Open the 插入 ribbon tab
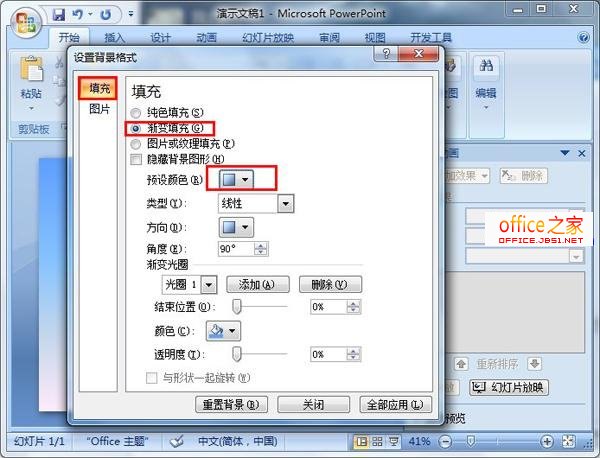 (115, 37)
